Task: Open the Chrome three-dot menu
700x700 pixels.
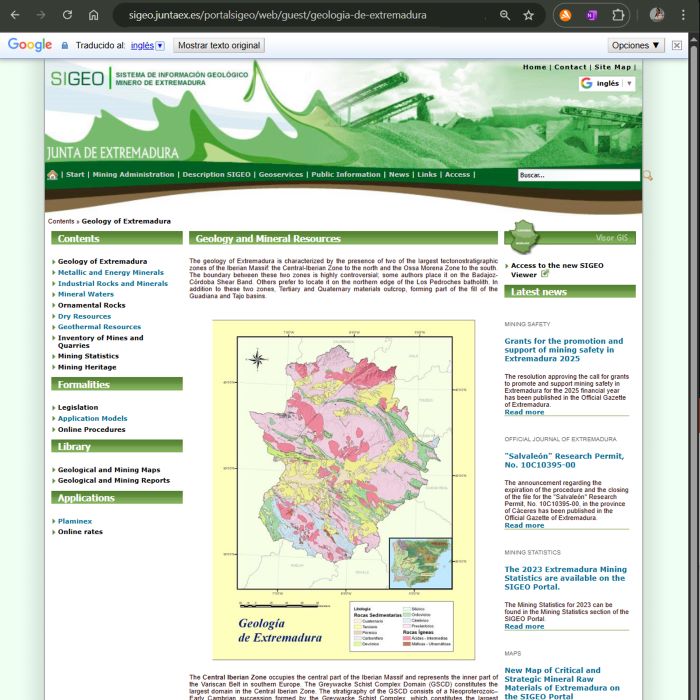Action: [x=683, y=15]
